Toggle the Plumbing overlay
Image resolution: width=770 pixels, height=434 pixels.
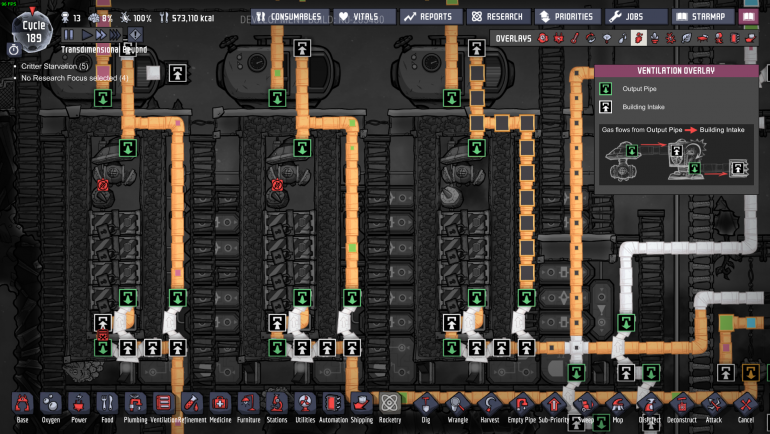pos(623,38)
